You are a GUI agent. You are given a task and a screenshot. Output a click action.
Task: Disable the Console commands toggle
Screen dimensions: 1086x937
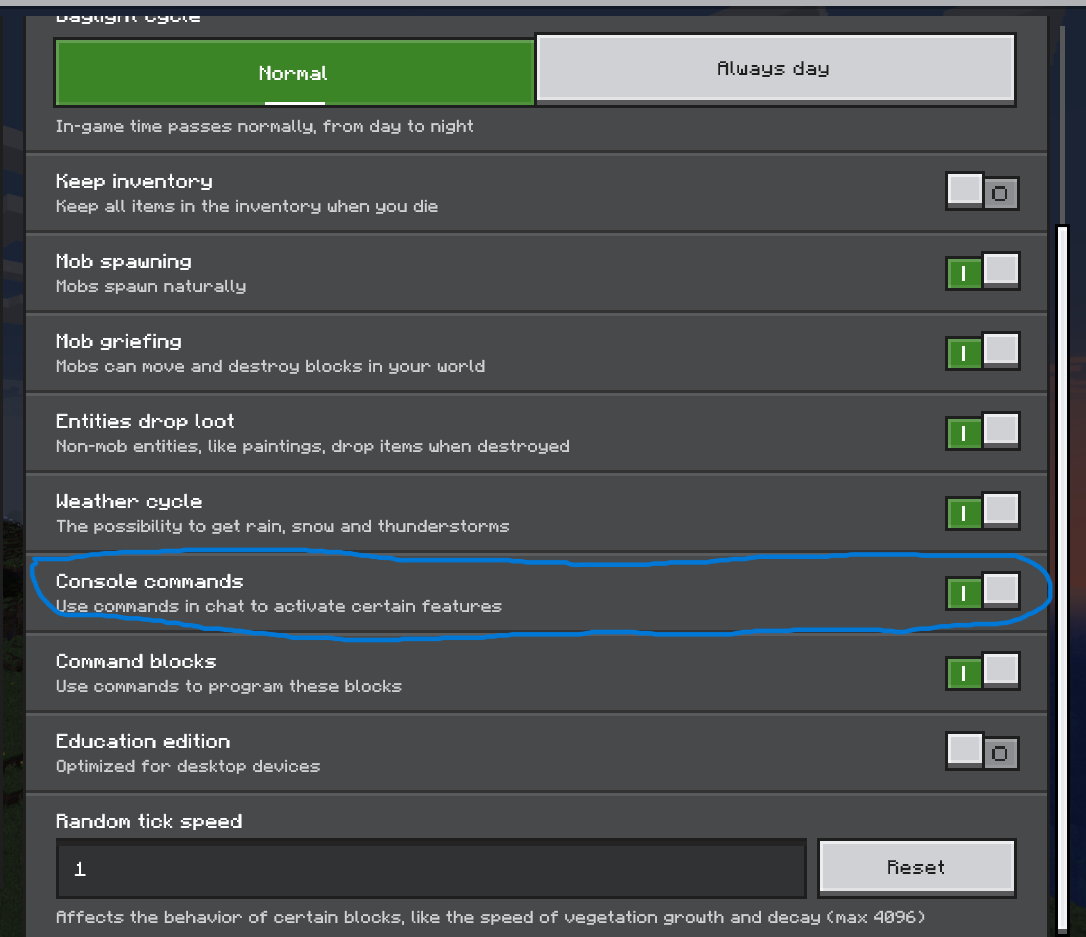pos(981,591)
